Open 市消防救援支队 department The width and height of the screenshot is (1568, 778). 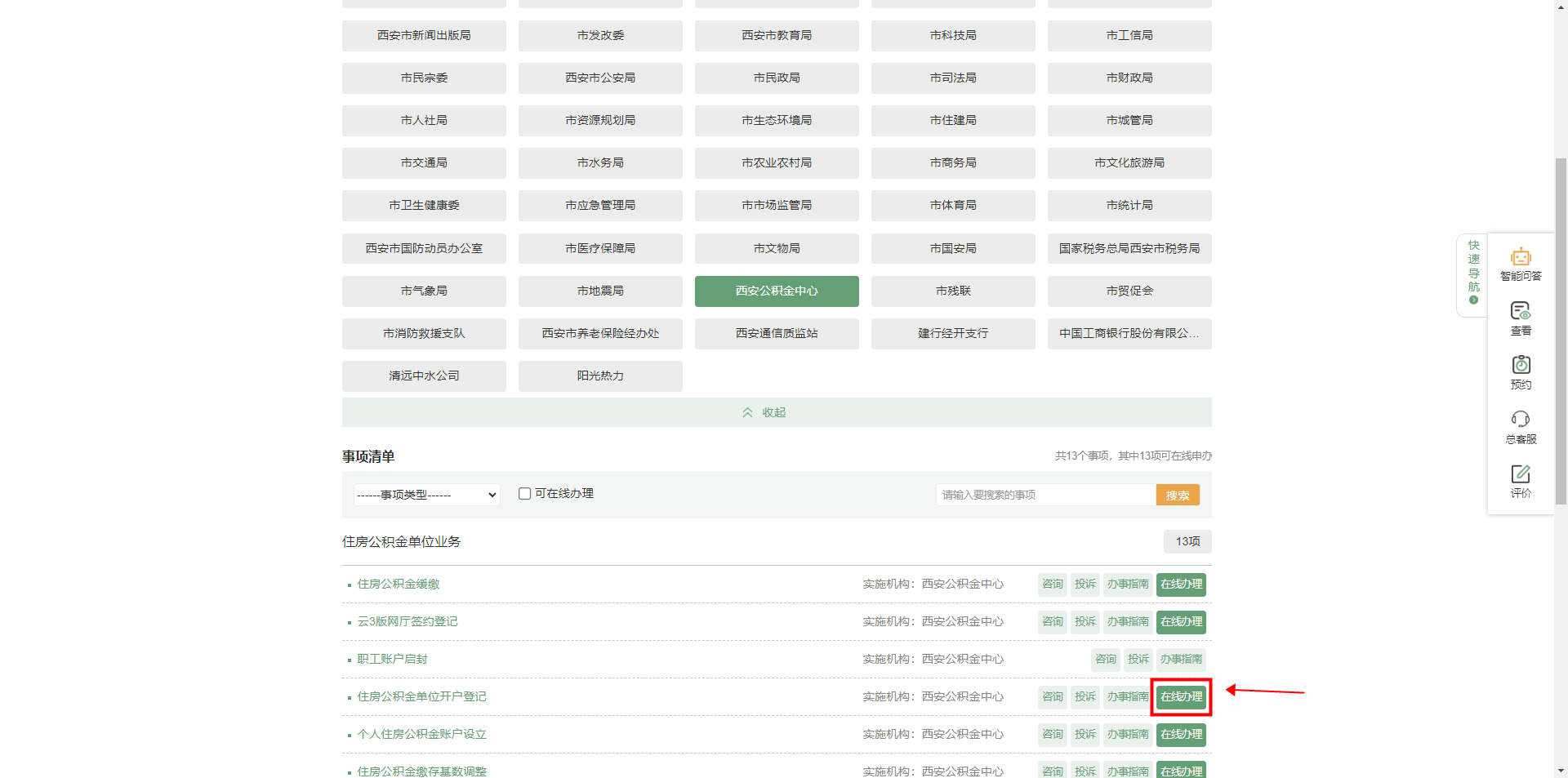tap(424, 333)
